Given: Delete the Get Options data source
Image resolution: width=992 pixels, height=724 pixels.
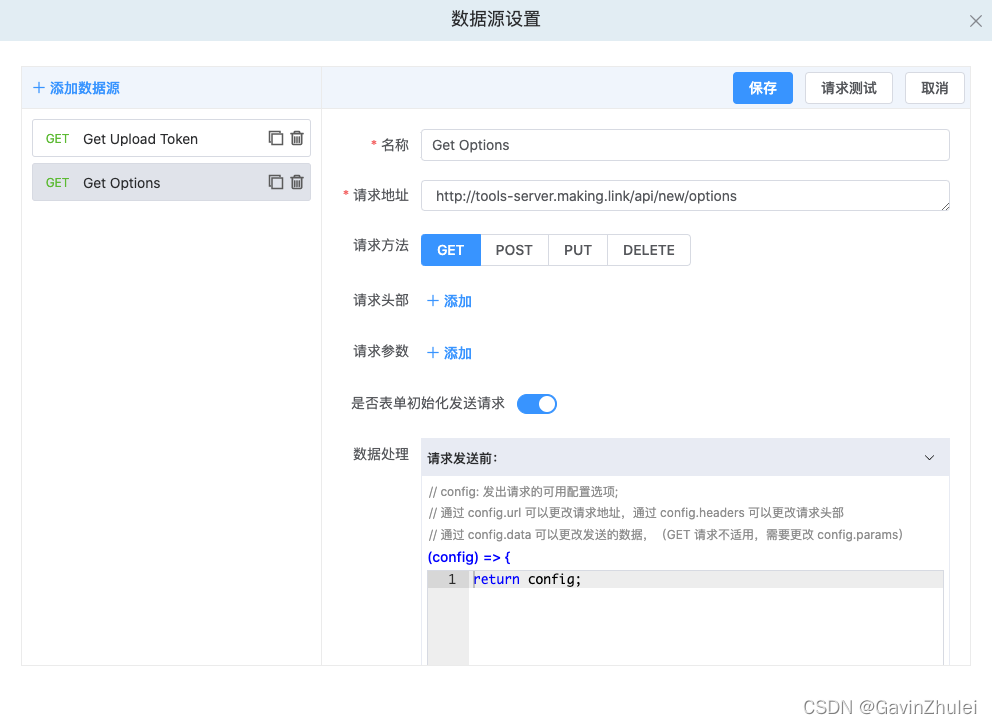Looking at the screenshot, I should [x=297, y=182].
